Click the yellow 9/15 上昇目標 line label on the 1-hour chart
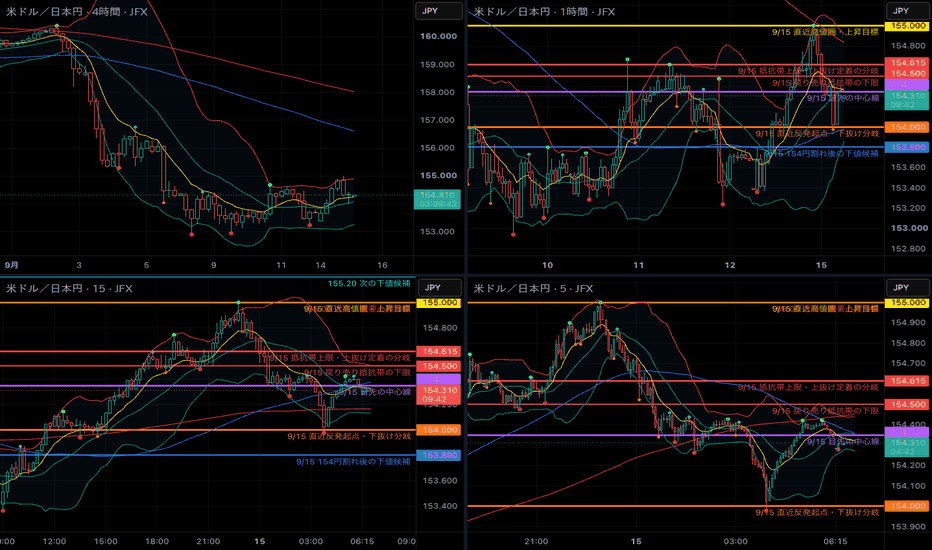Image resolution: width=932 pixels, height=550 pixels. [x=825, y=32]
